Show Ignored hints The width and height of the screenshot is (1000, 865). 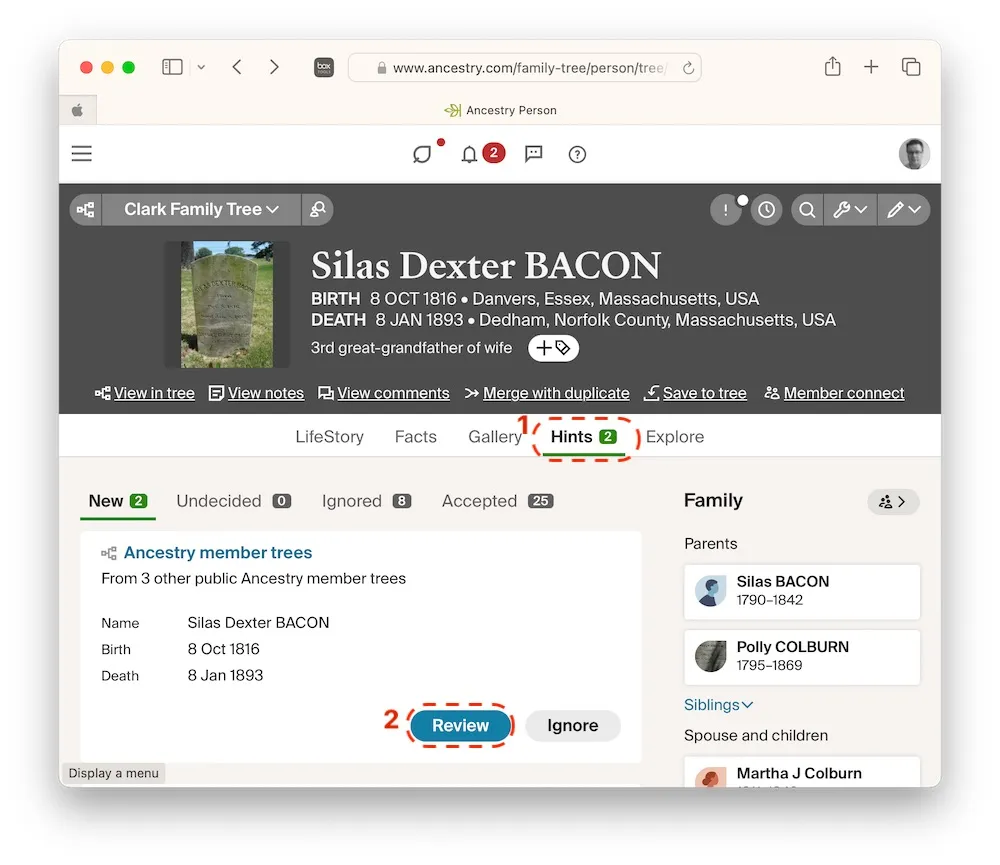(366, 501)
